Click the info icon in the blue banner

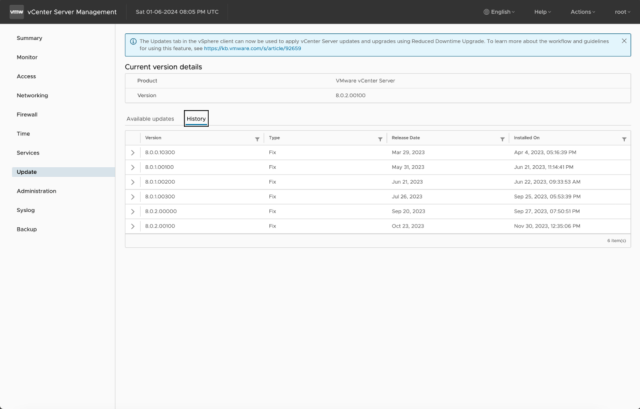point(133,41)
